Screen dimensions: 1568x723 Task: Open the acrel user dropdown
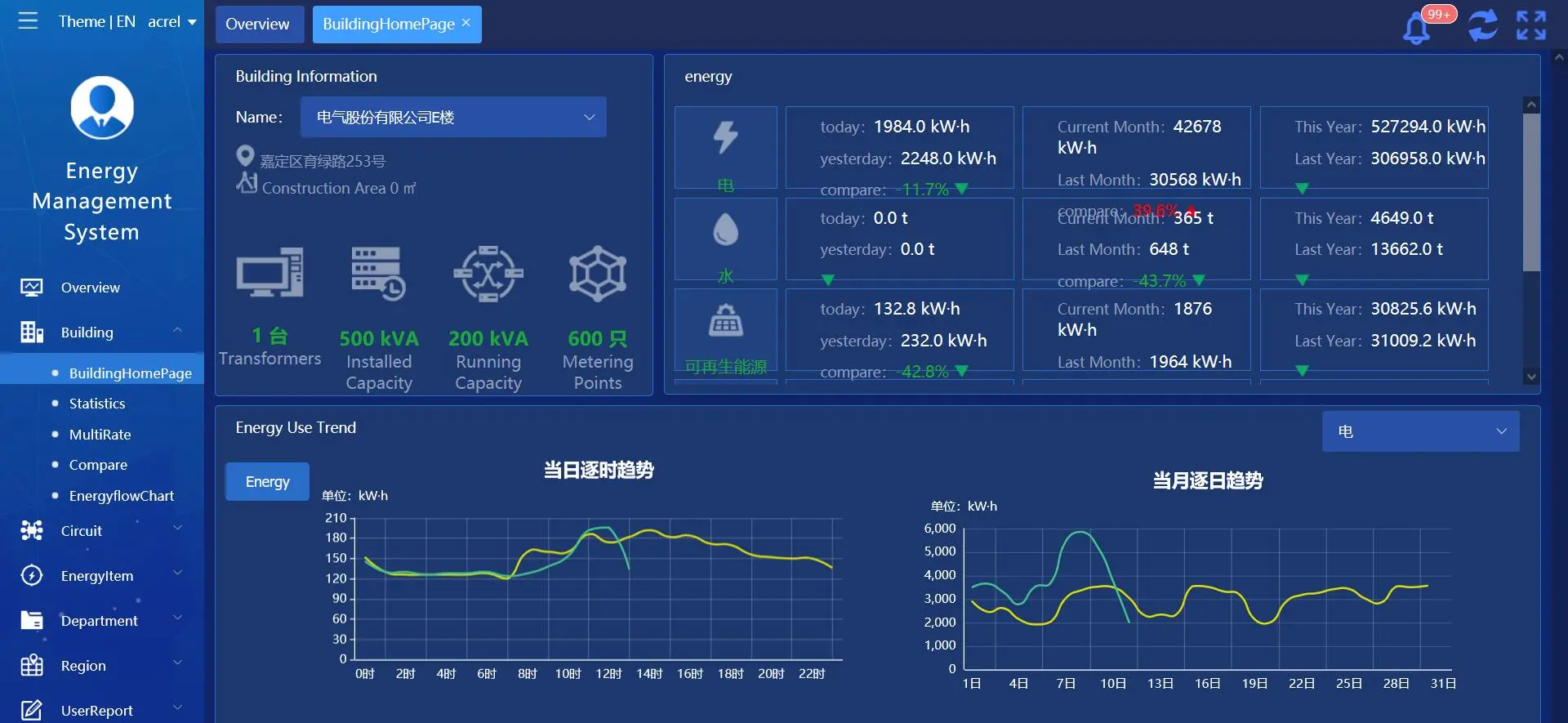(172, 22)
